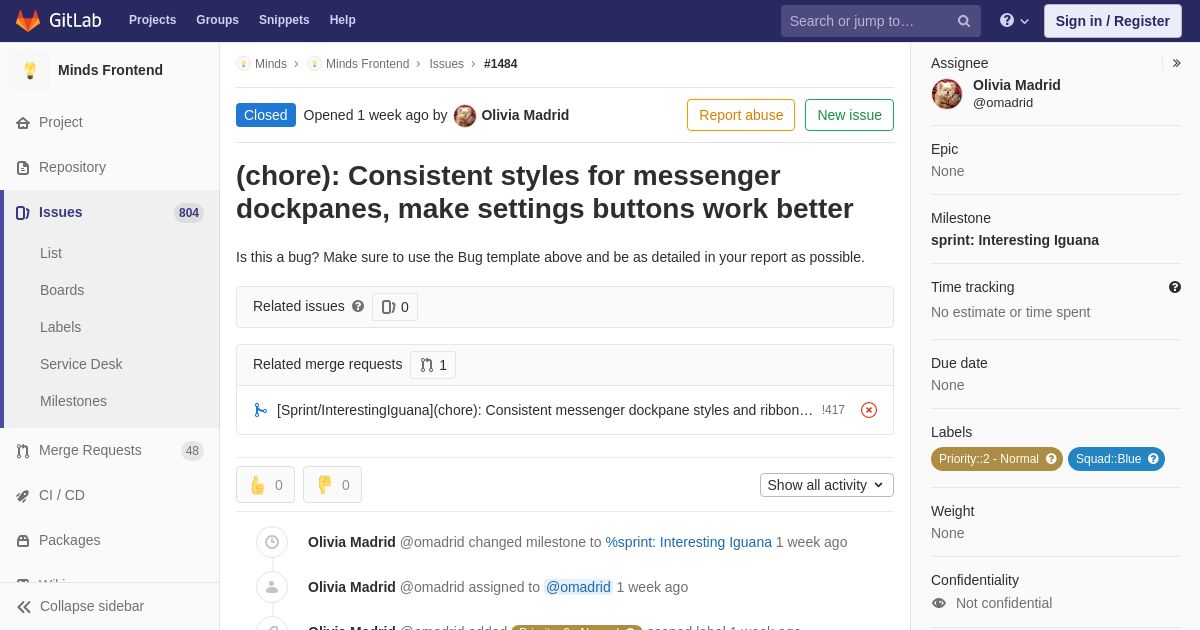Click the Minds Frontend breadcrumb icon
This screenshot has height=630, width=1200.
[314, 64]
